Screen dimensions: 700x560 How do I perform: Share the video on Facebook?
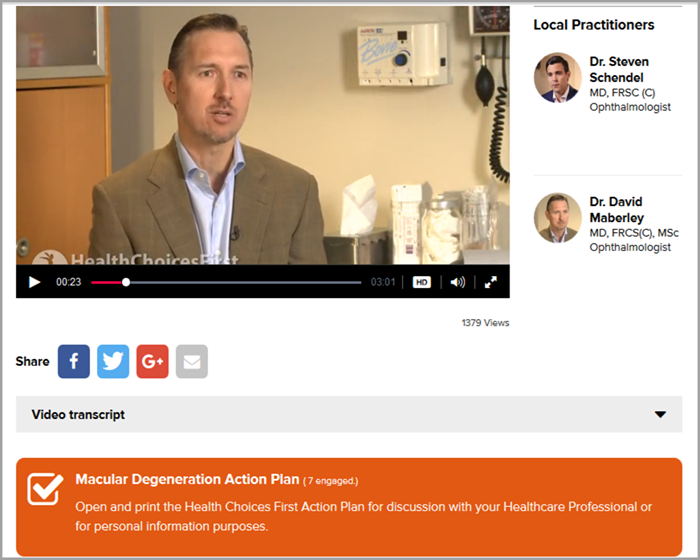click(74, 361)
